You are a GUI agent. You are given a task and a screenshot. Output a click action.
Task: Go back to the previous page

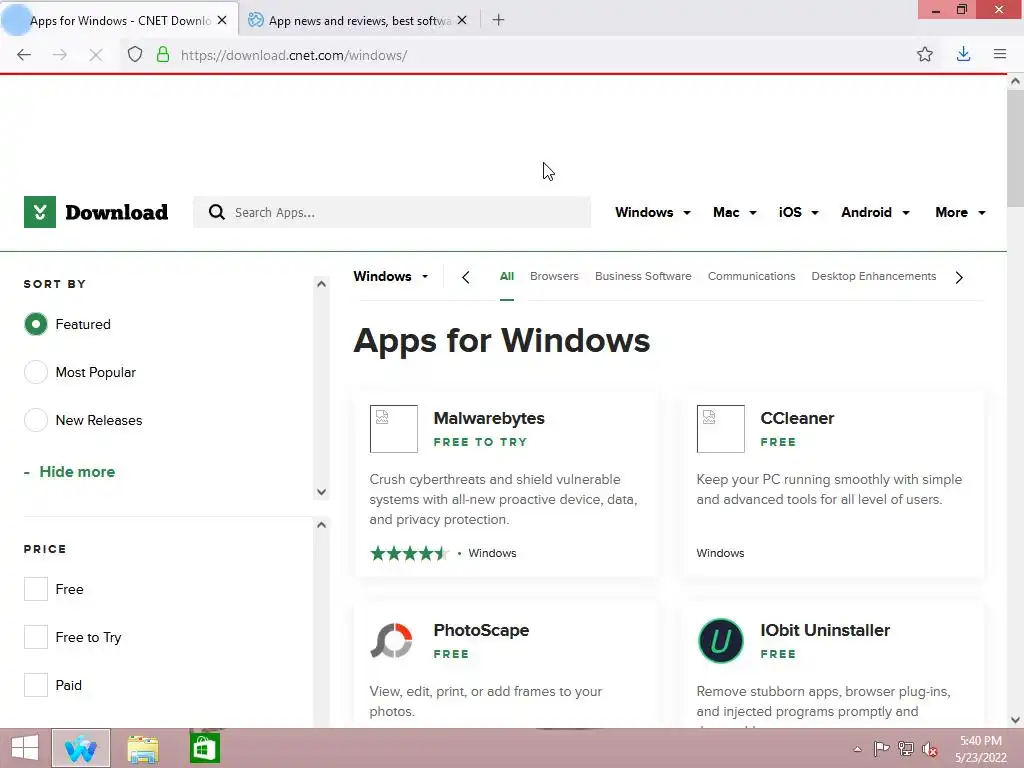(24, 55)
